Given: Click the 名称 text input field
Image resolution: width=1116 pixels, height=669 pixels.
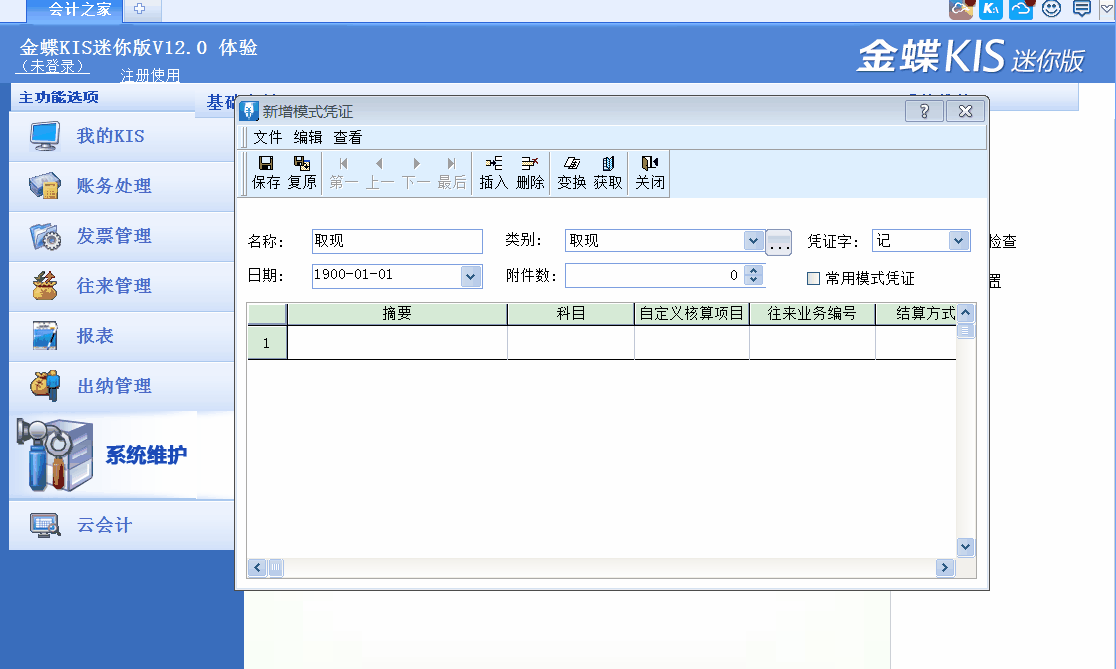Looking at the screenshot, I should [397, 241].
